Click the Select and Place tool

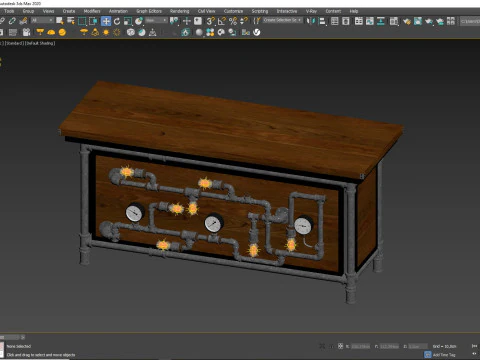(x=139, y=21)
